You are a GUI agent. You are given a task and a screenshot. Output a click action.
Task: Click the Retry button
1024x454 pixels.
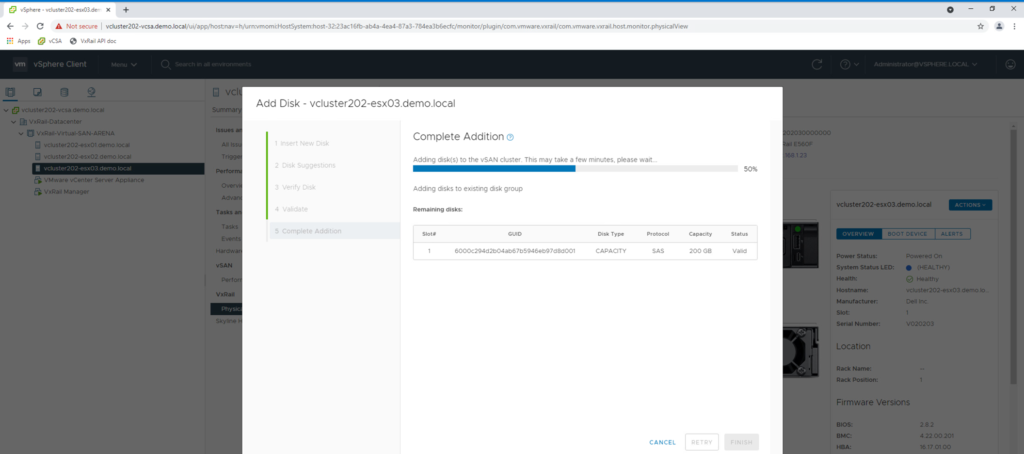701,442
